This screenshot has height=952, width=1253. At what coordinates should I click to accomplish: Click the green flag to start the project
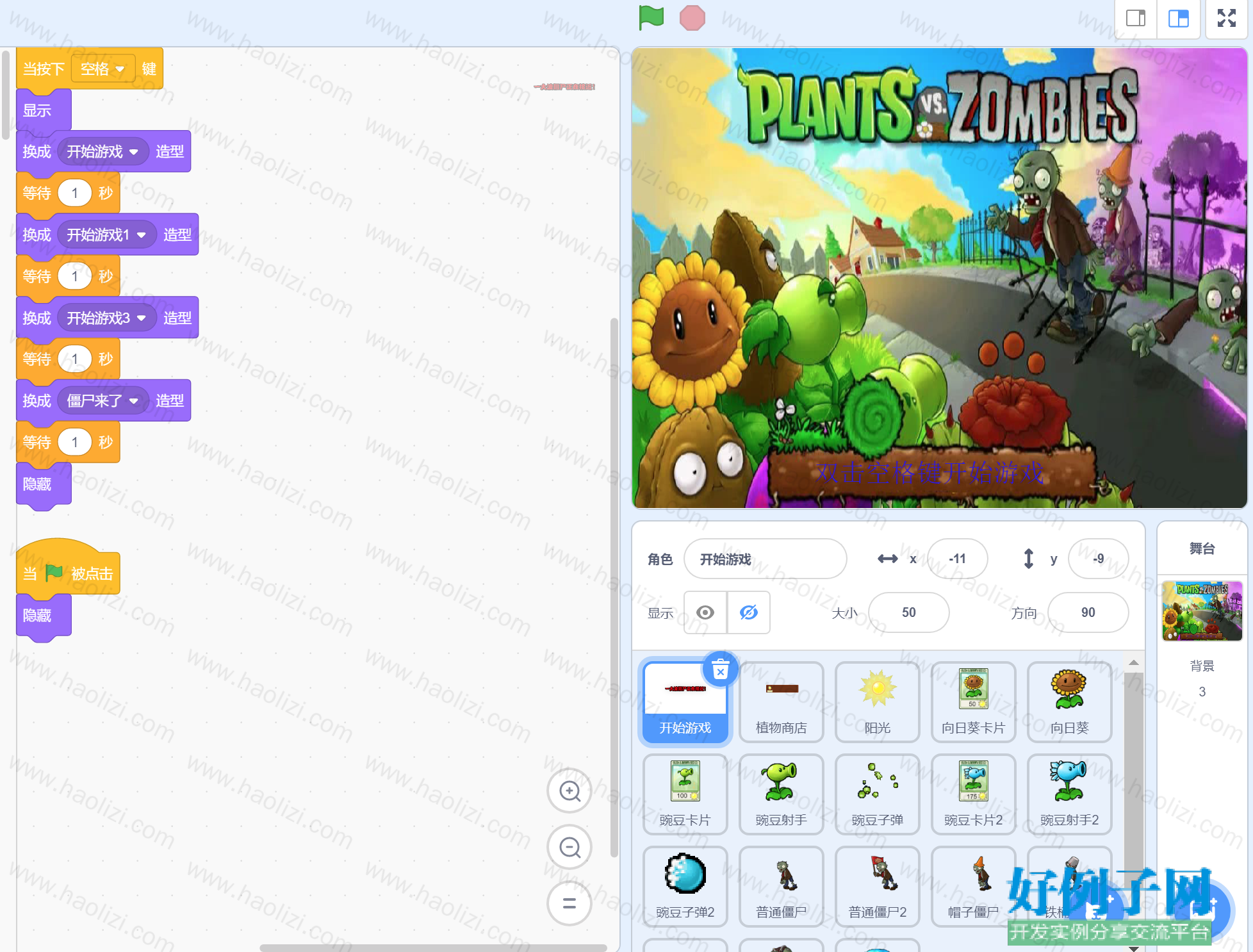click(651, 17)
